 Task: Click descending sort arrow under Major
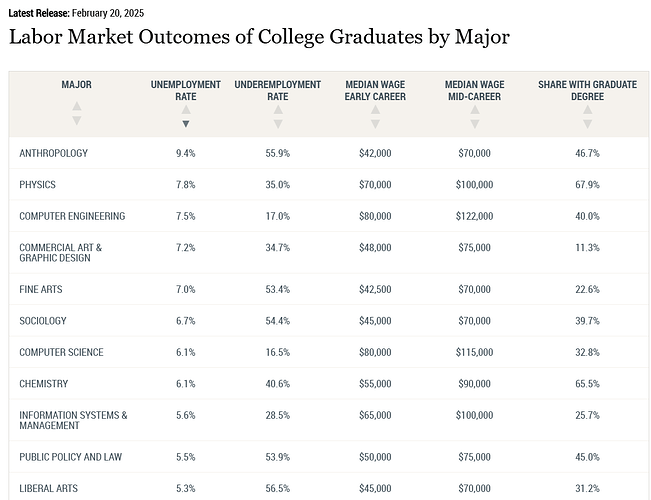click(x=76, y=121)
